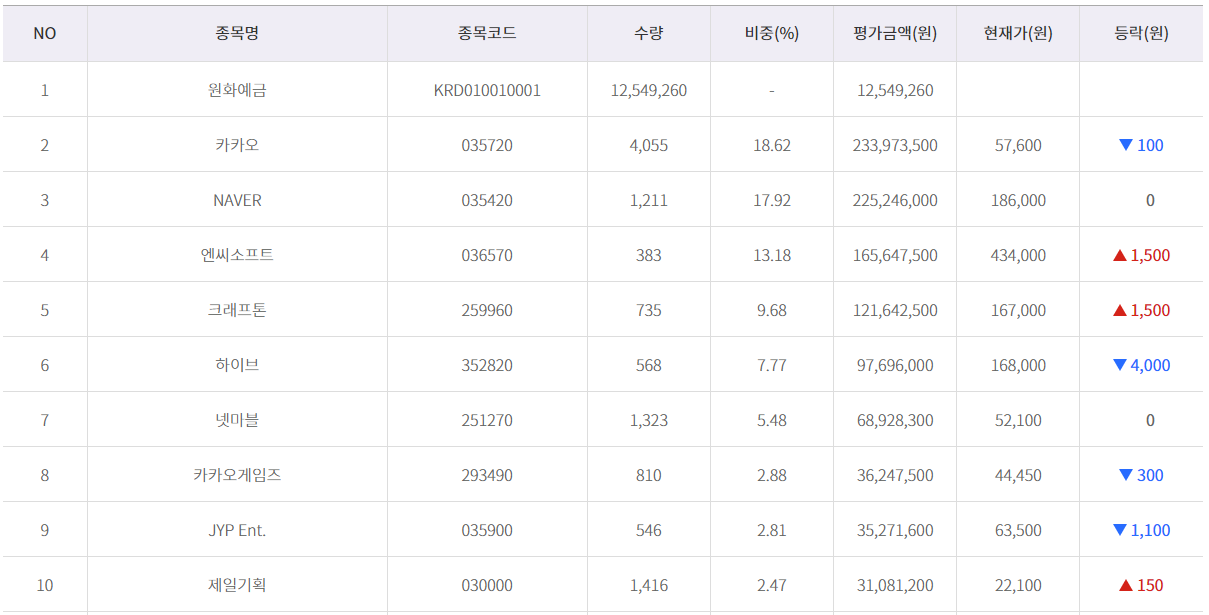Click the current price 22,100
This screenshot has height=615, width=1209.
tap(1018, 585)
